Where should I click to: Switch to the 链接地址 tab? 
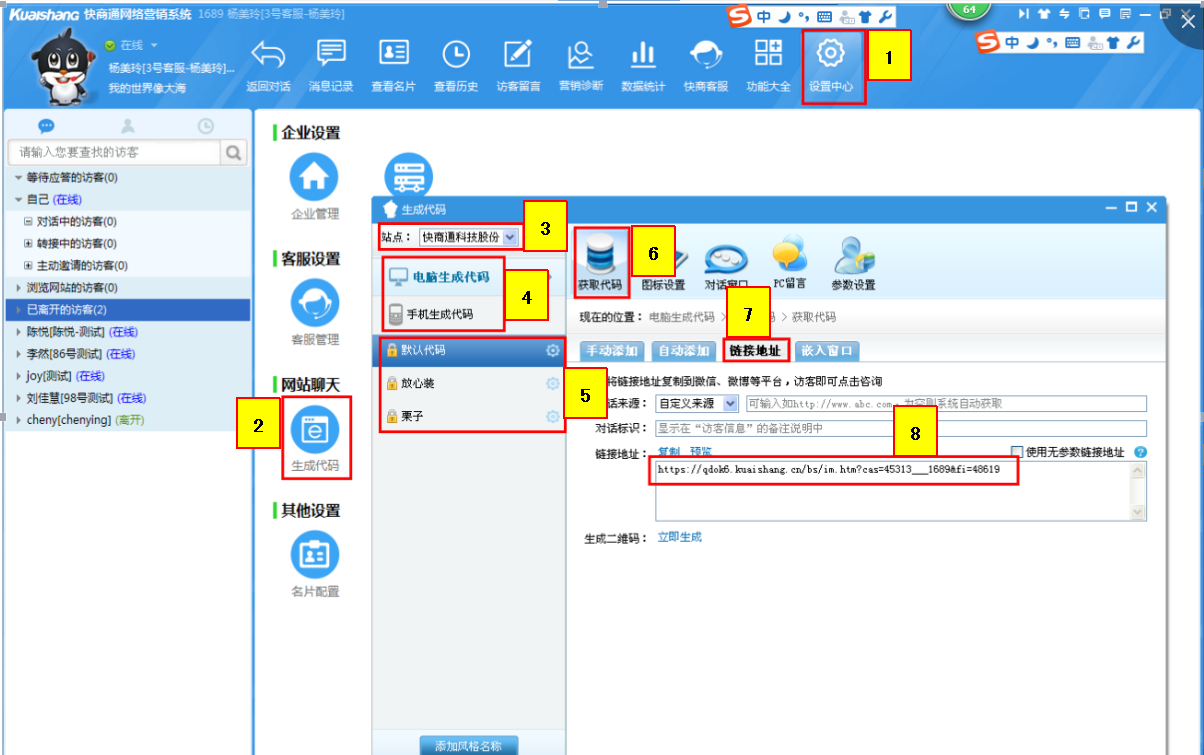(x=754, y=351)
